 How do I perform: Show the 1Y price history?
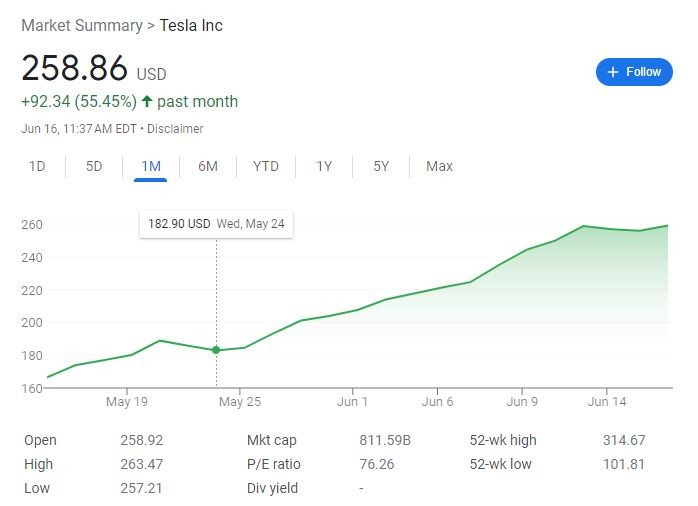324,166
